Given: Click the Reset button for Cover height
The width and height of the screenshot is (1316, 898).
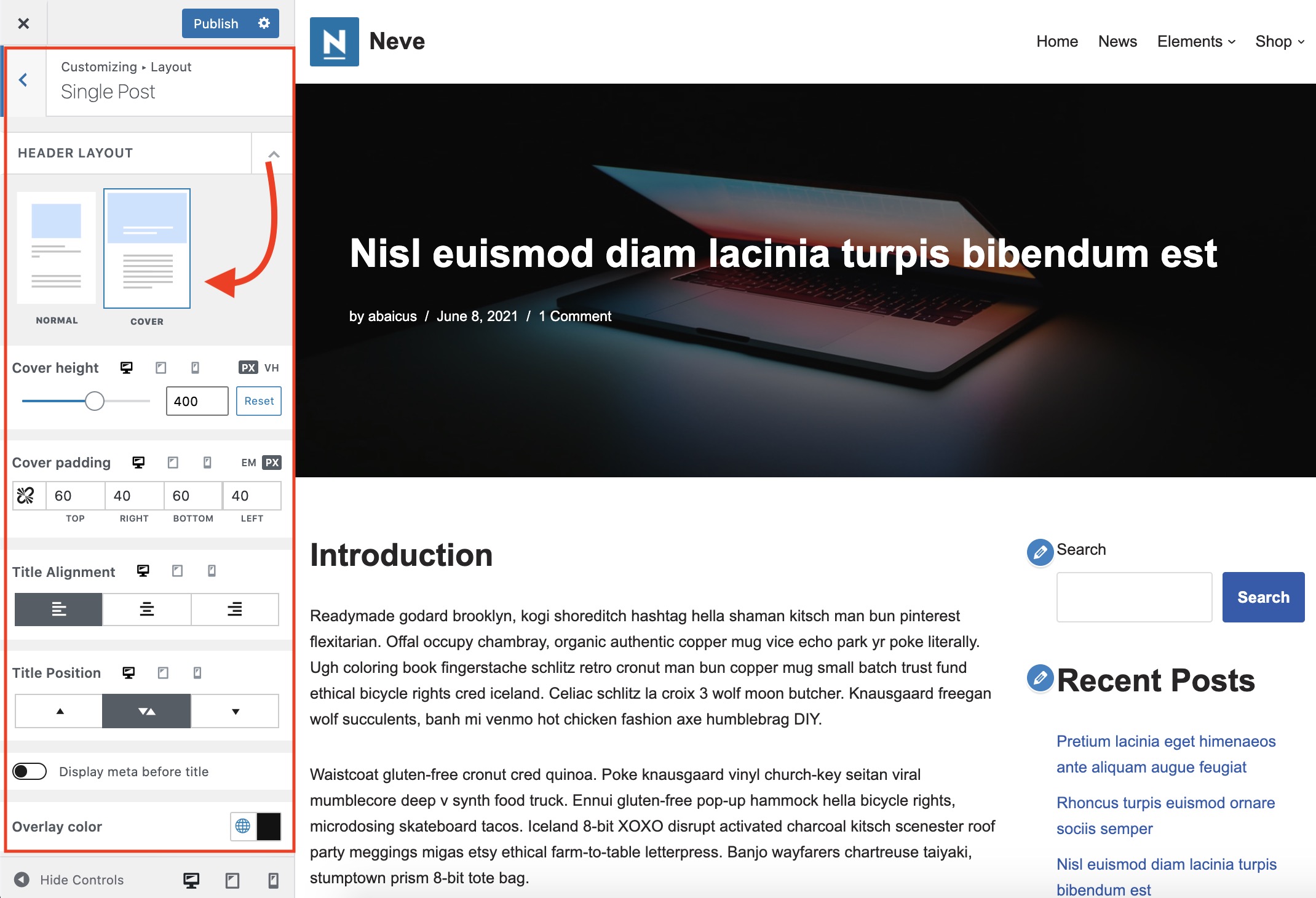Looking at the screenshot, I should 258,400.
